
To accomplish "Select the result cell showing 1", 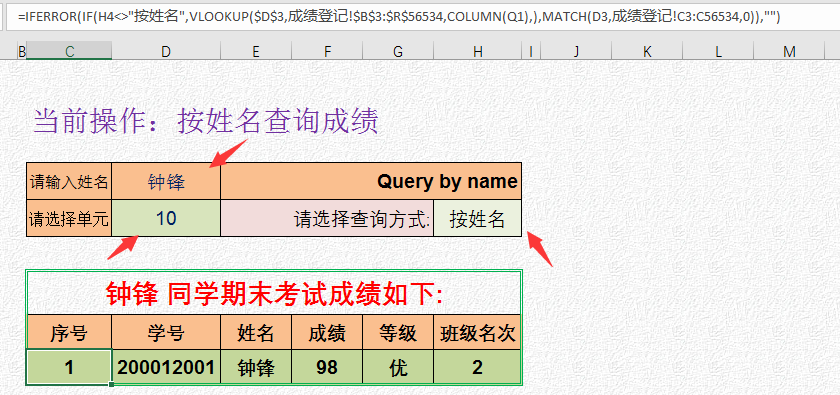I will pos(69,367).
